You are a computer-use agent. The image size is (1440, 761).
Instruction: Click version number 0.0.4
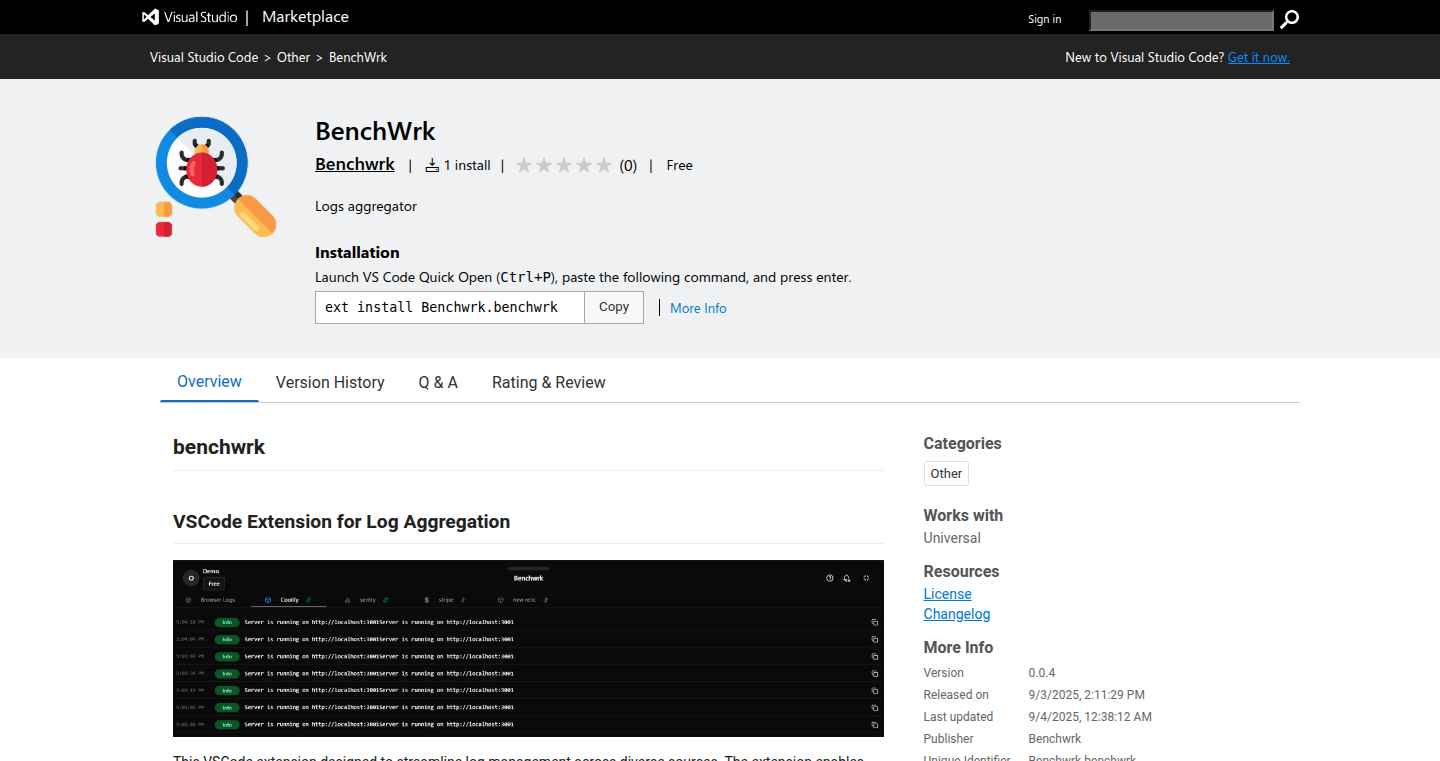(x=1042, y=673)
